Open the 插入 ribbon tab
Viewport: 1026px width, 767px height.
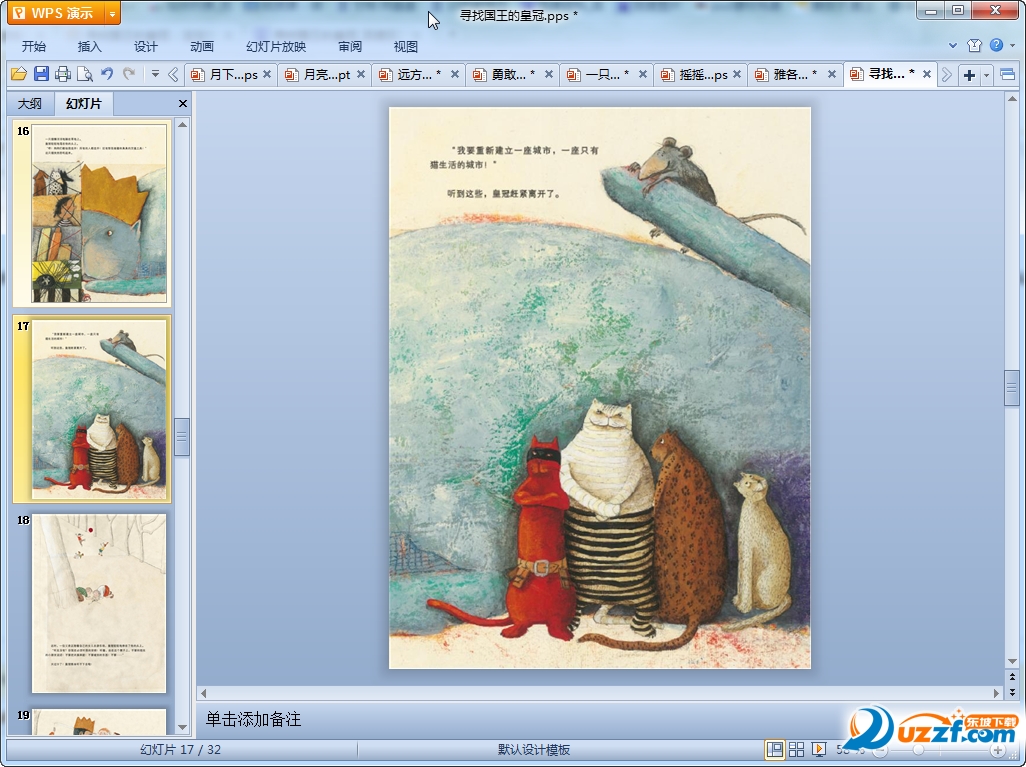click(x=90, y=46)
